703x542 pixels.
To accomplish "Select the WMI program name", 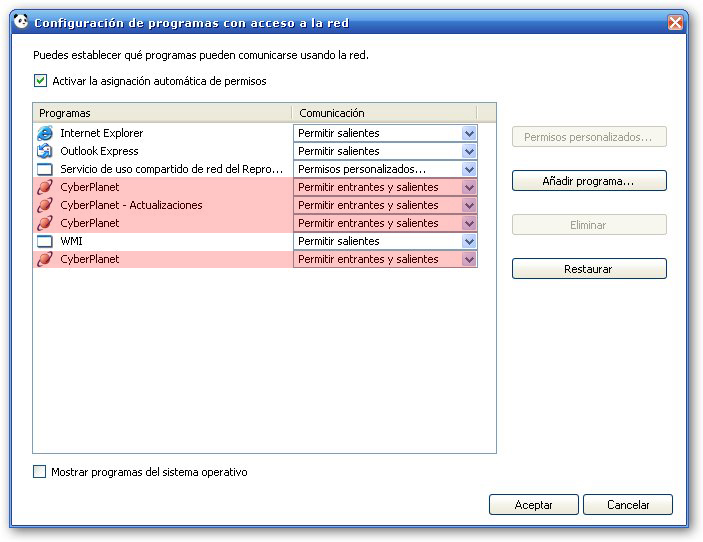I will click(71, 241).
